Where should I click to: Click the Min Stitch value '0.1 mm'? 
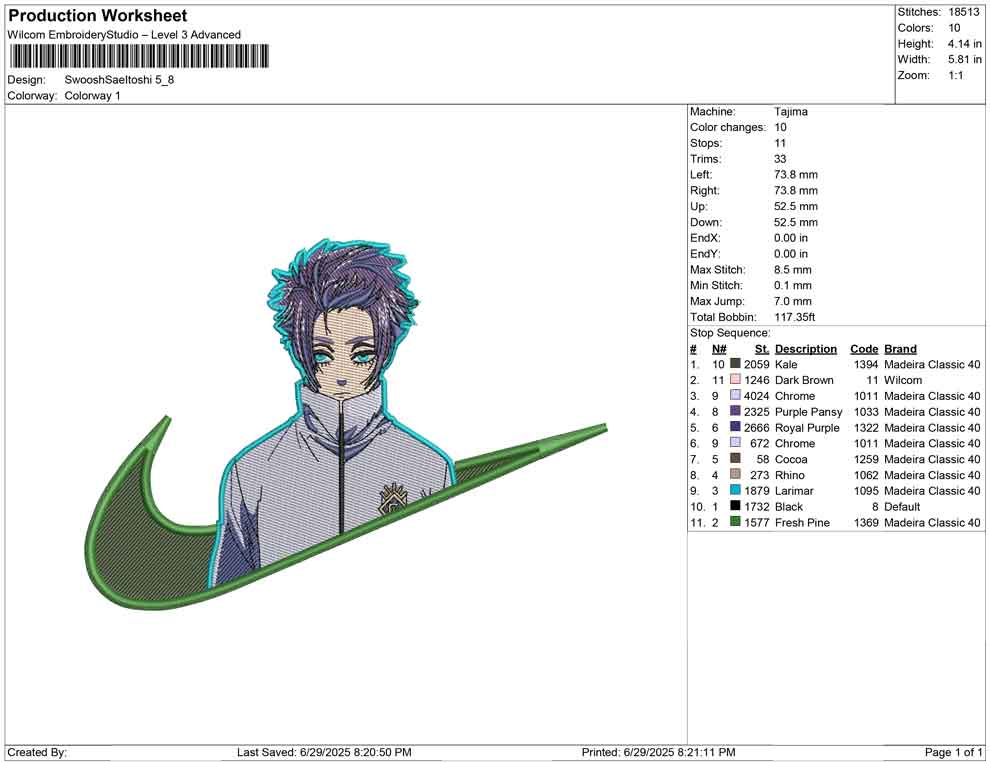tap(792, 285)
